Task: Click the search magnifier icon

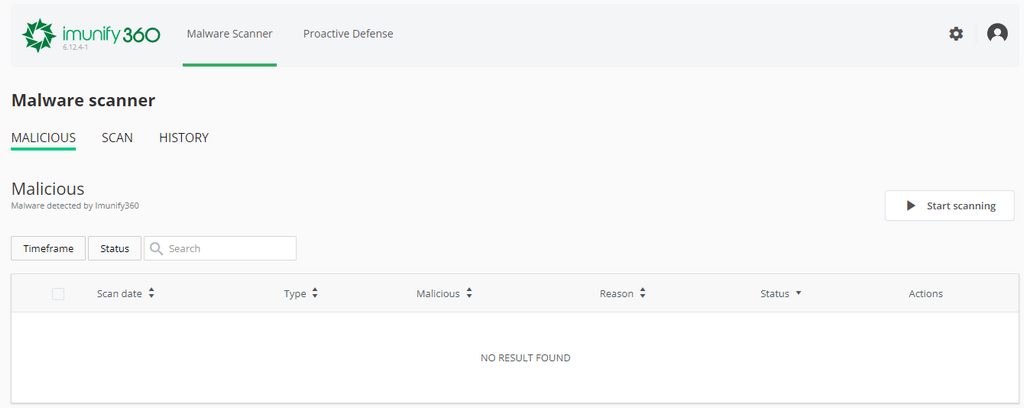Action: 157,248
